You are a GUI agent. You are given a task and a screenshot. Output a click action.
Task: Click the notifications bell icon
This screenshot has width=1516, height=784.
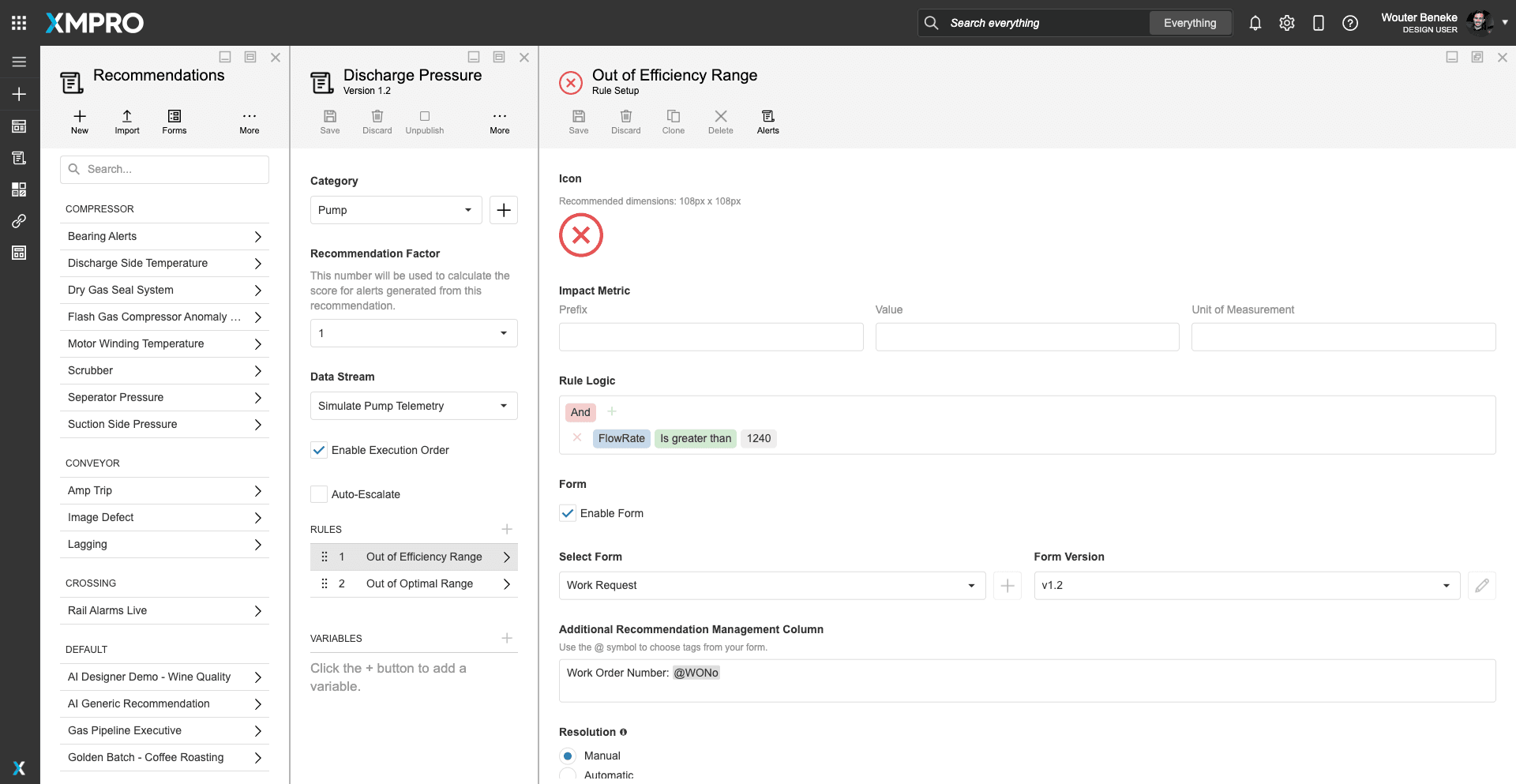click(1255, 23)
